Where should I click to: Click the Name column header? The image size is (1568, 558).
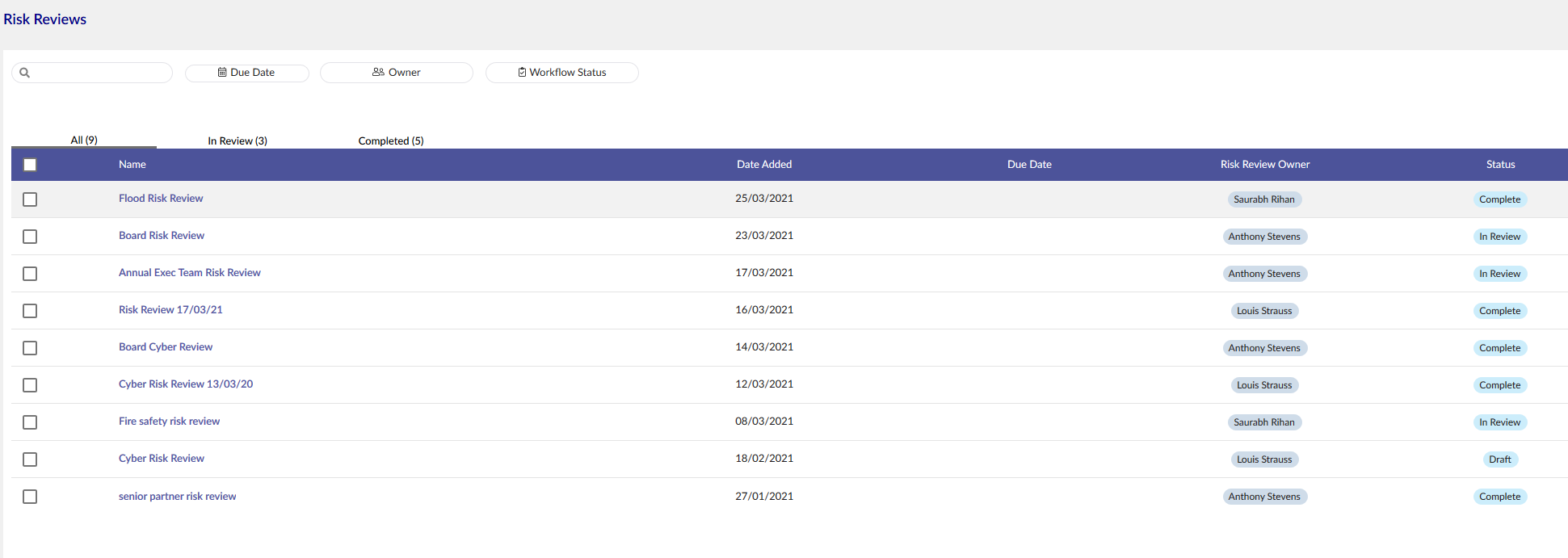click(132, 165)
